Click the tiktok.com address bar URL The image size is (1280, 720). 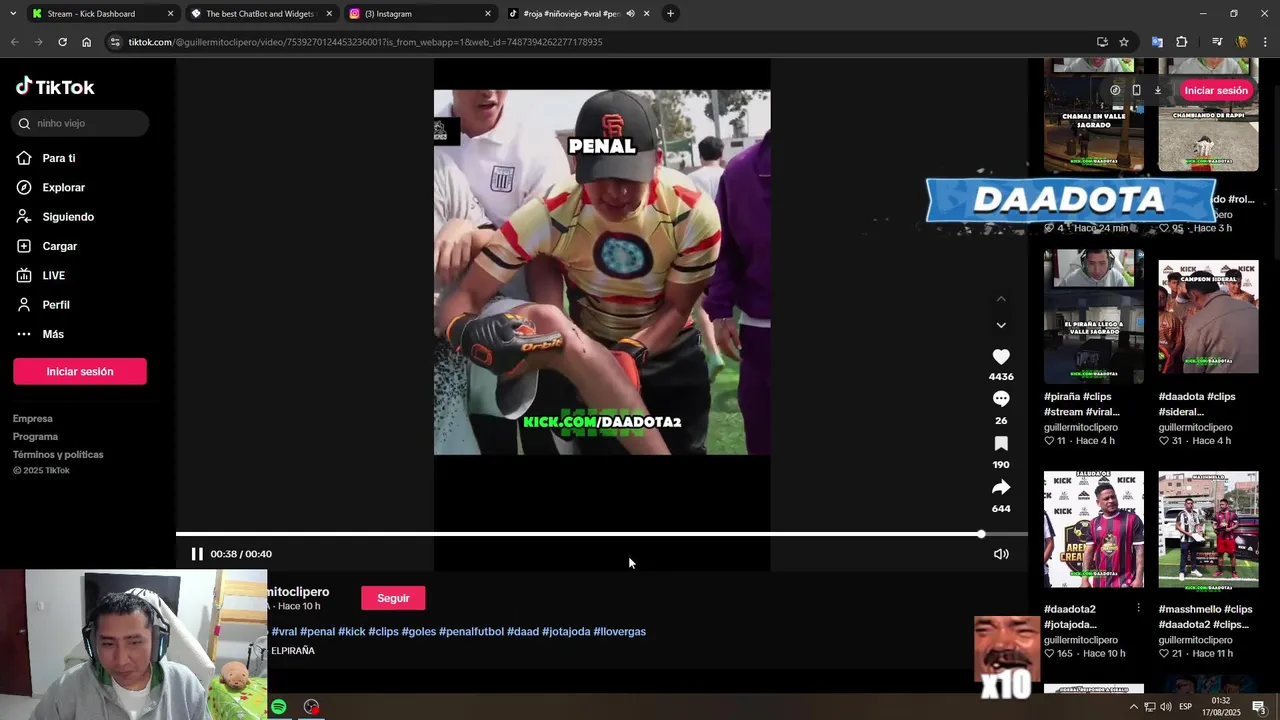click(x=365, y=42)
